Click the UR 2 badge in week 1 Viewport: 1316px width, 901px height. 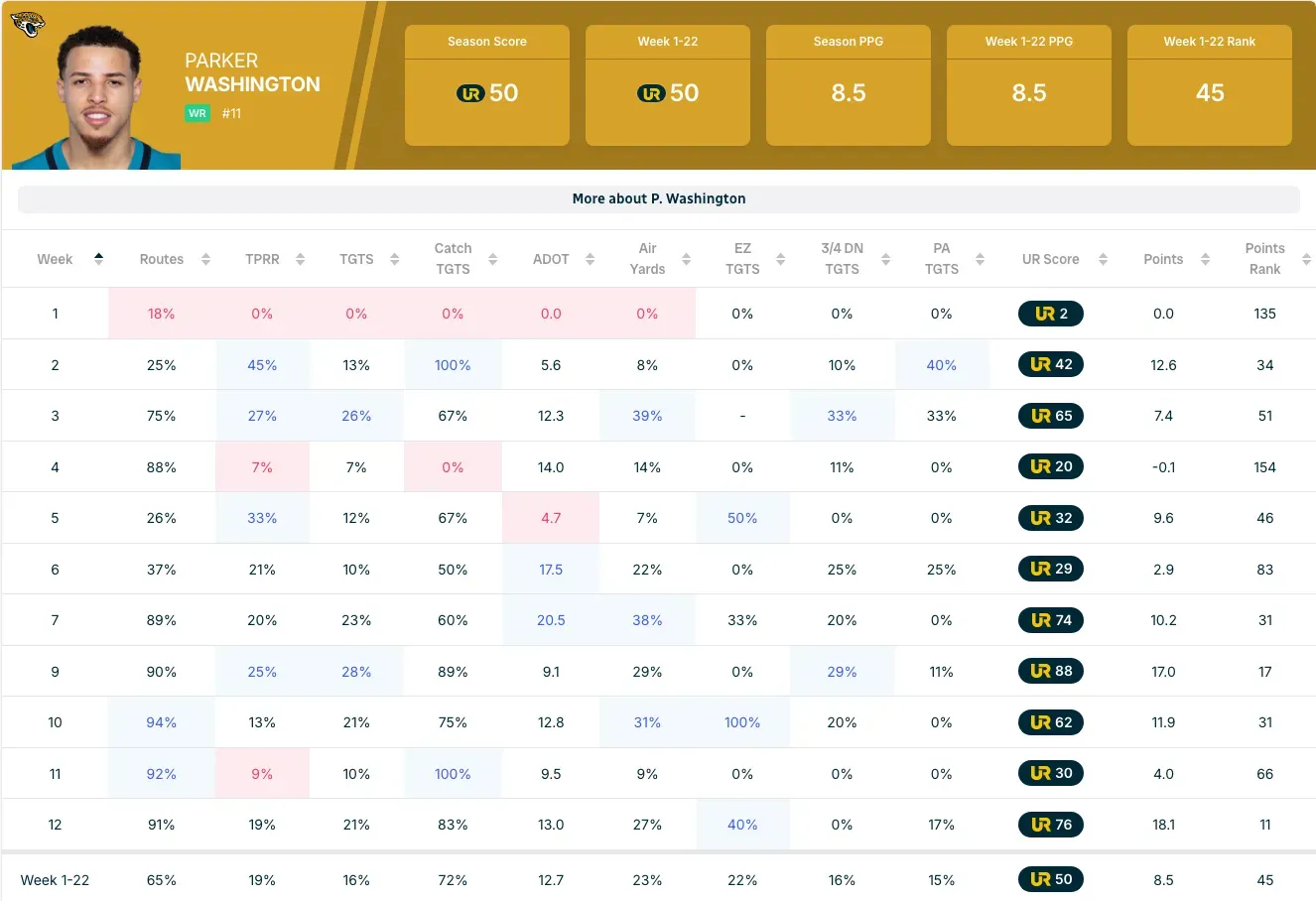1051,314
